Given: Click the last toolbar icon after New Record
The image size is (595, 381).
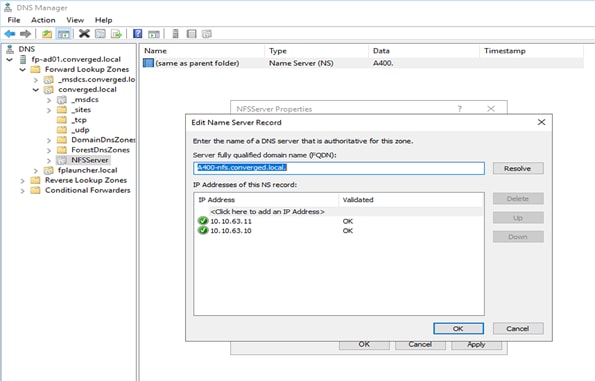Looking at the screenshot, I should [207, 34].
